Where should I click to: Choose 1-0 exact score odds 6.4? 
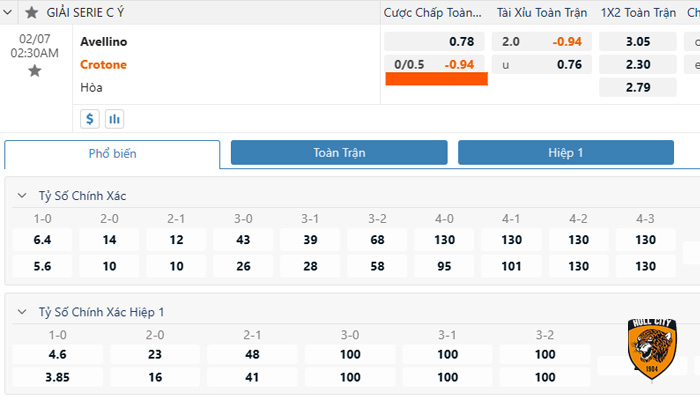click(42, 240)
